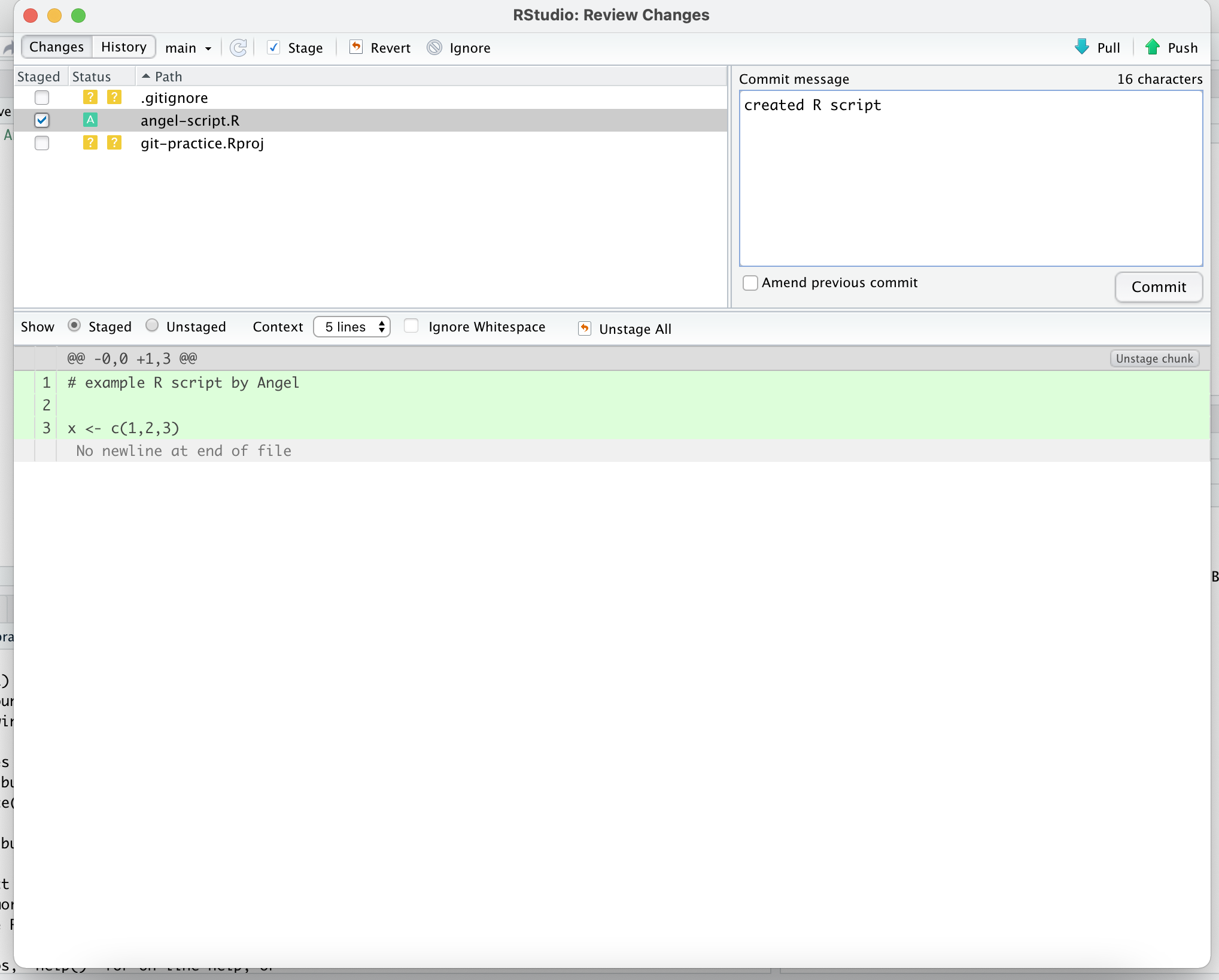
Task: Toggle the Staged checkbox for .gitignore
Action: click(41, 97)
